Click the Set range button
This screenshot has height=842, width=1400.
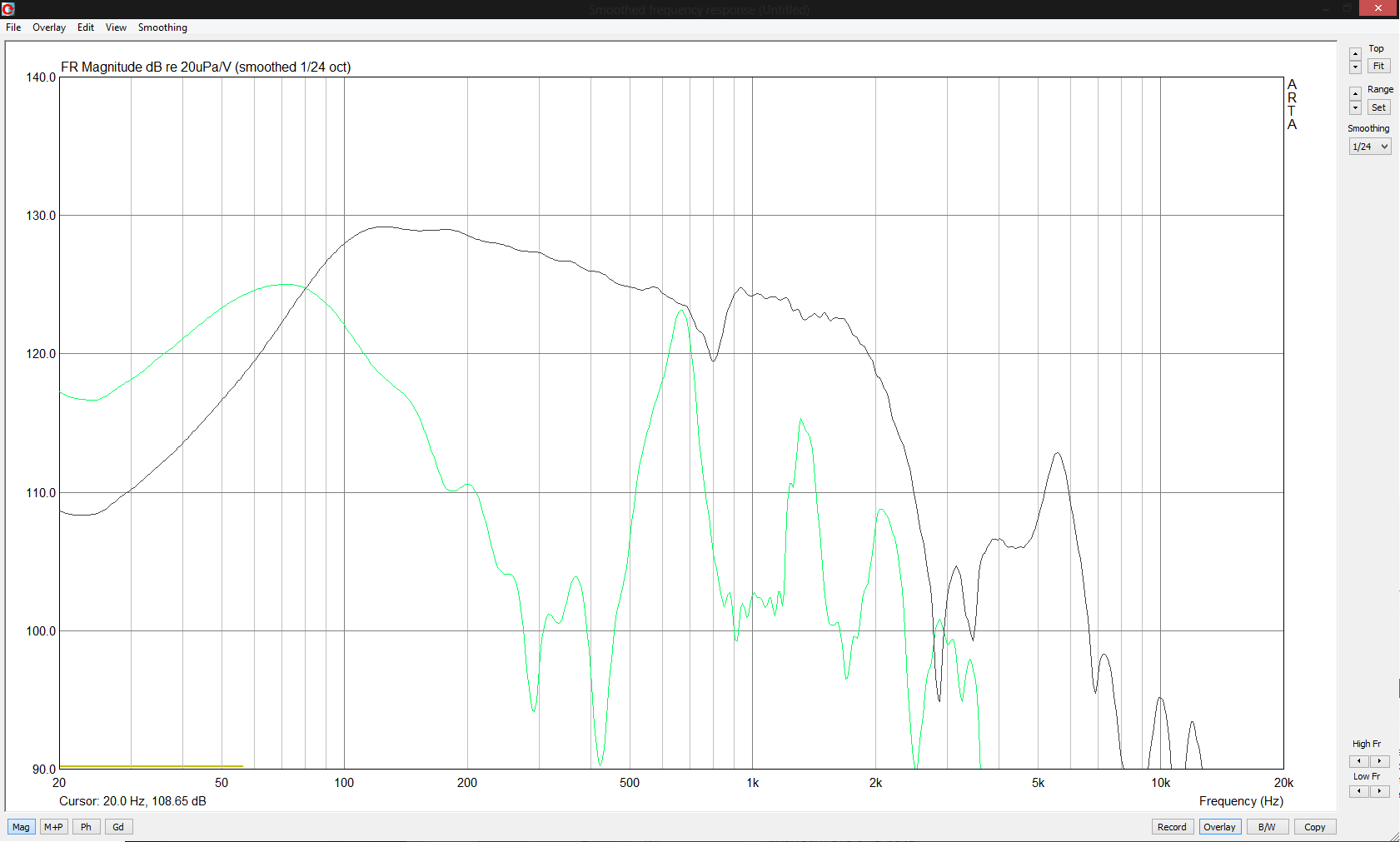point(1378,107)
